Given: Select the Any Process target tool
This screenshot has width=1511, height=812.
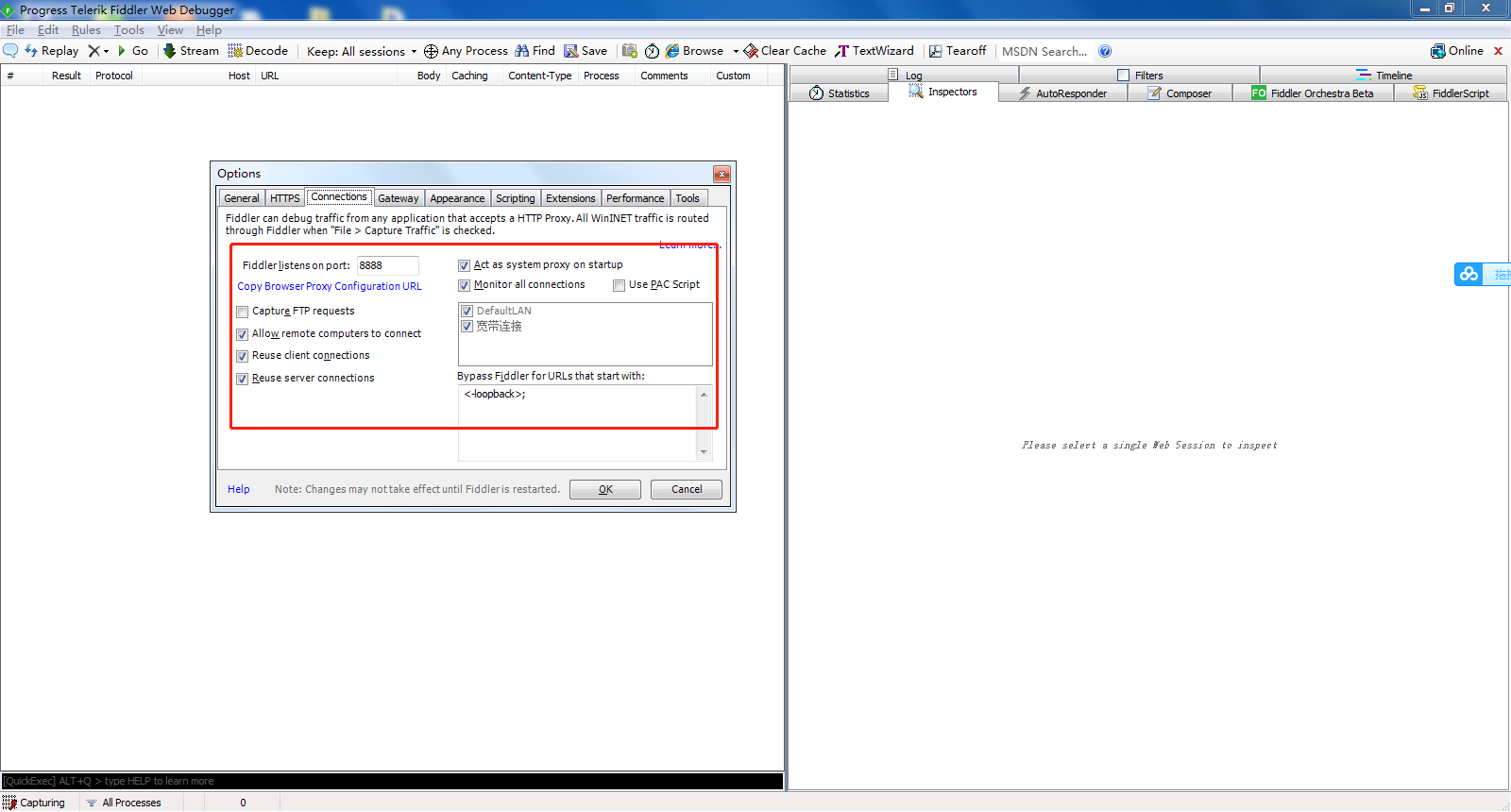Looking at the screenshot, I should [x=466, y=51].
